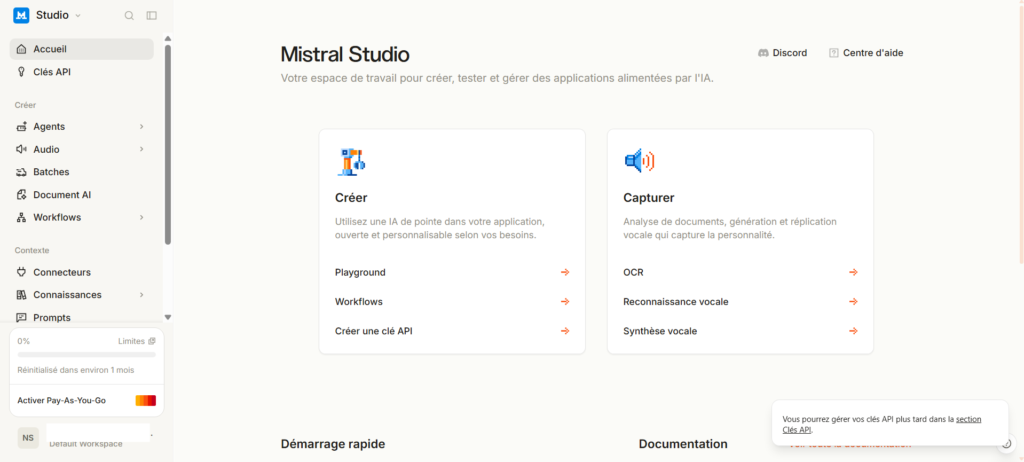
Task: Click the arrow next to Playground
Action: tap(565, 272)
